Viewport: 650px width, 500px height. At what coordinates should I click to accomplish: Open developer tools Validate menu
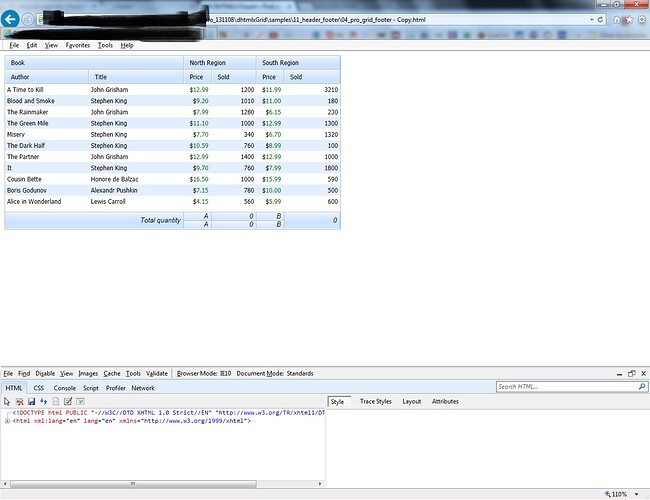(x=157, y=374)
